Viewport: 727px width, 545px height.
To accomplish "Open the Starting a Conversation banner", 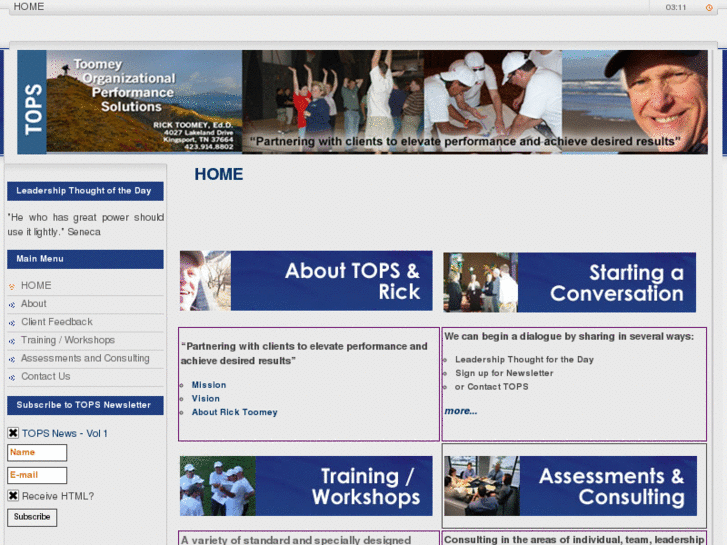I will (x=570, y=282).
